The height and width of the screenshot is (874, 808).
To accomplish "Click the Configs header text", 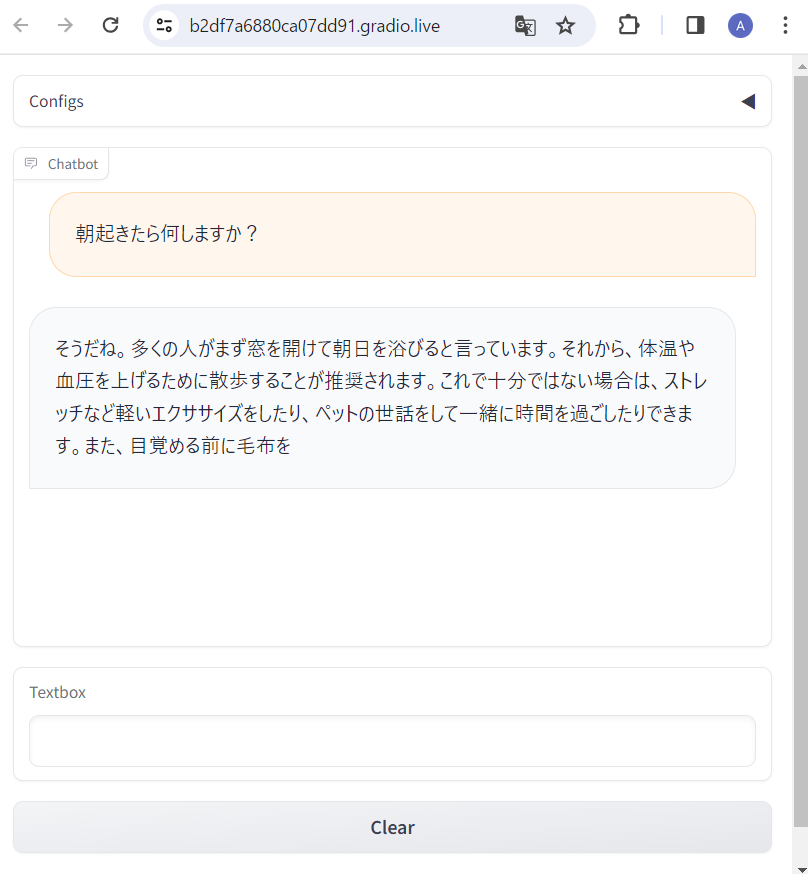I will pos(56,101).
